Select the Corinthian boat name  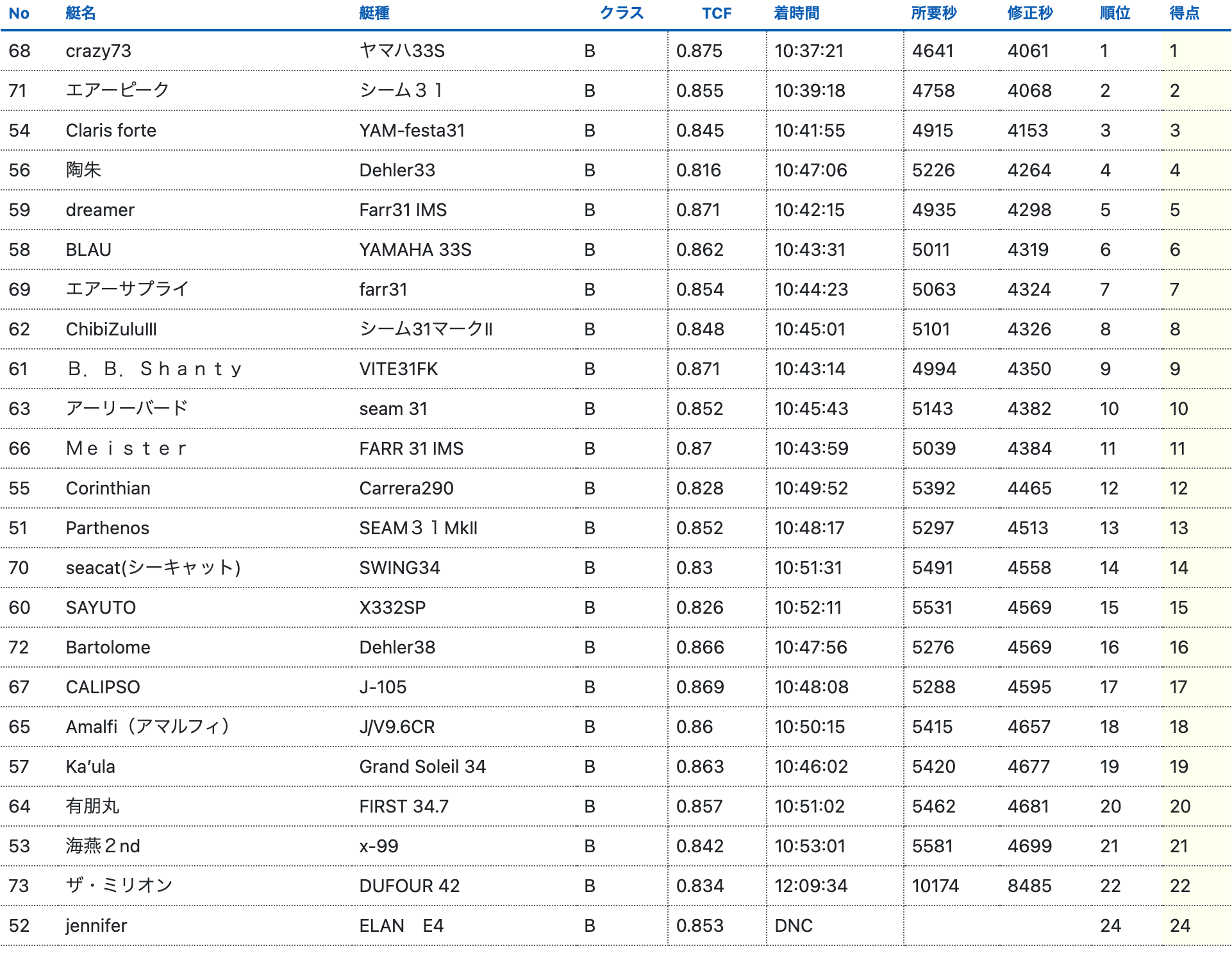[108, 488]
